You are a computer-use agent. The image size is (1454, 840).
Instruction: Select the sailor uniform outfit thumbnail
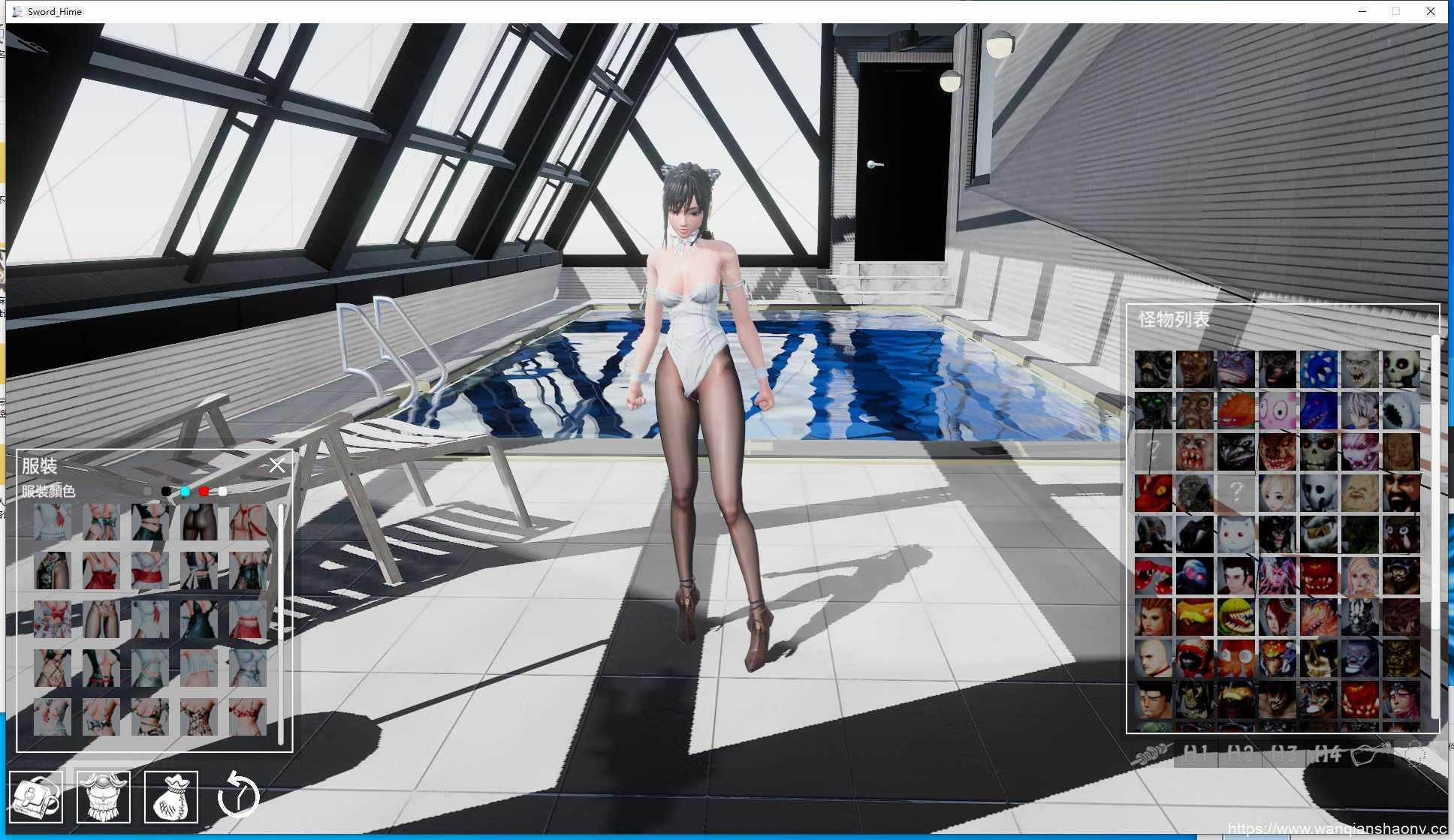(x=53, y=520)
